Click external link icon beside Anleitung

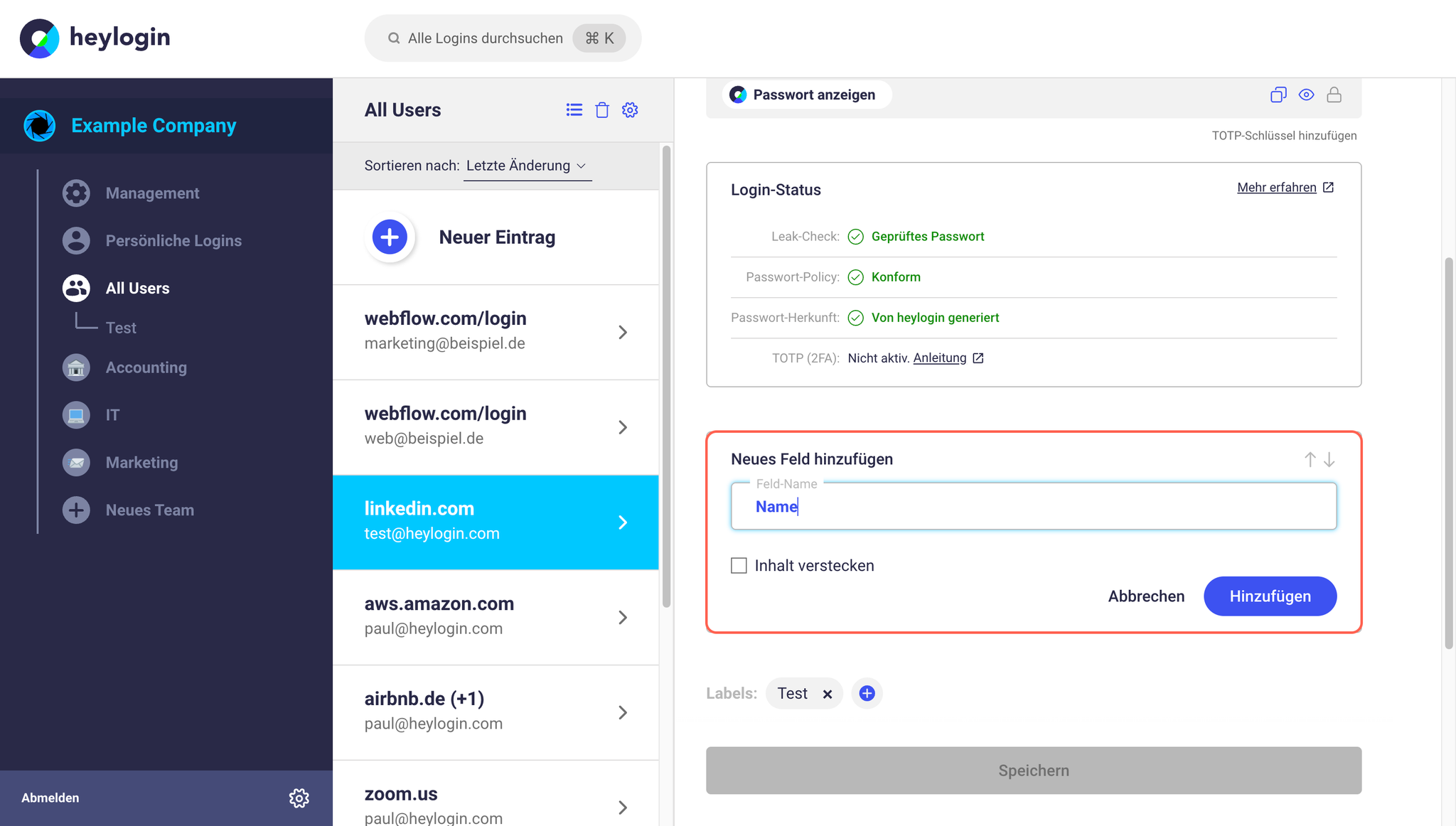pyautogui.click(x=978, y=358)
